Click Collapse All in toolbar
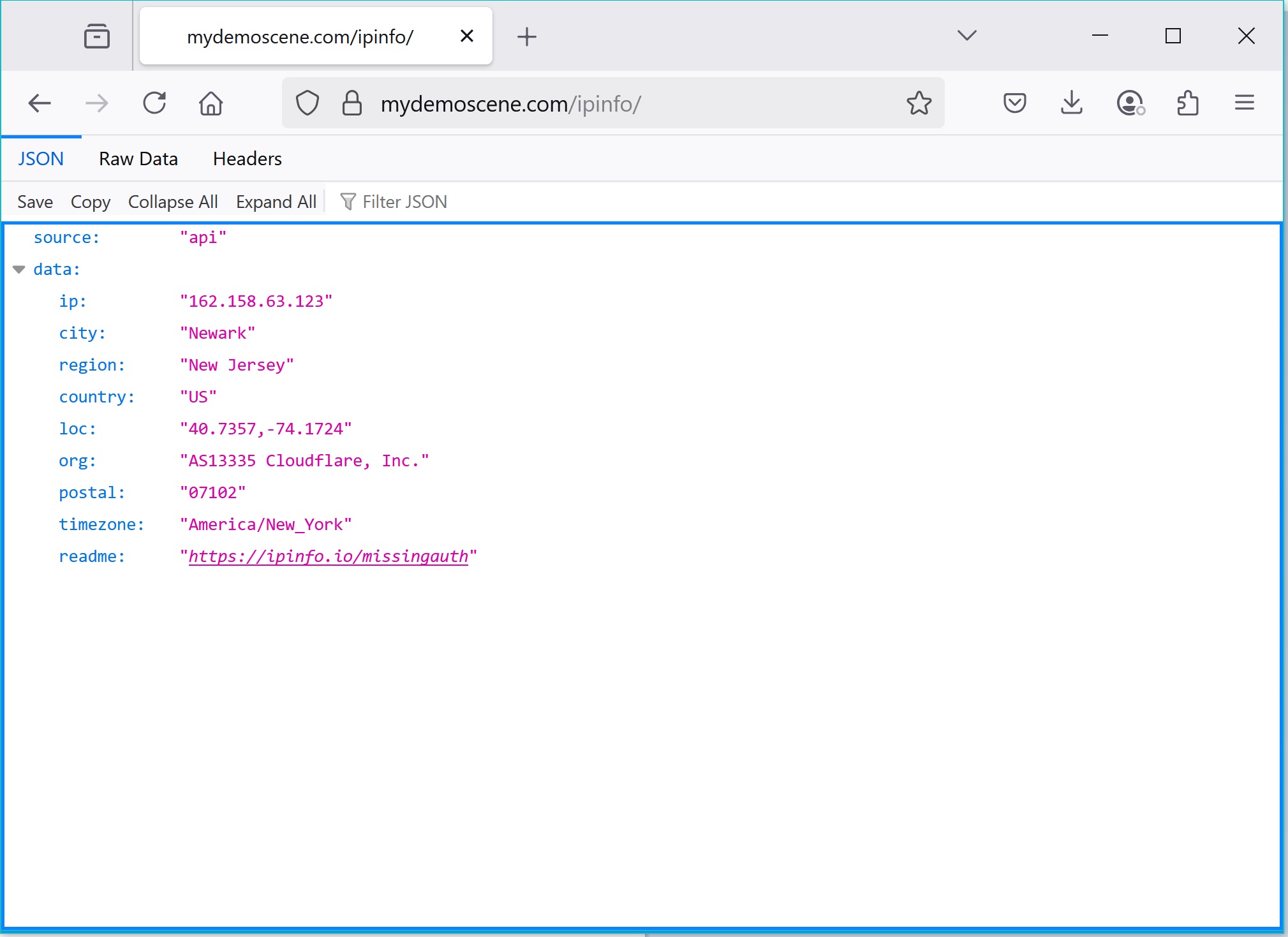Image resolution: width=1288 pixels, height=937 pixels. coord(172,202)
